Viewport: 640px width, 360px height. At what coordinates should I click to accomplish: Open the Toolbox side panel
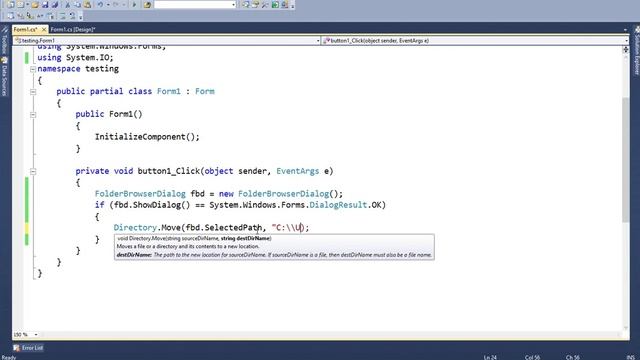tap(4, 41)
